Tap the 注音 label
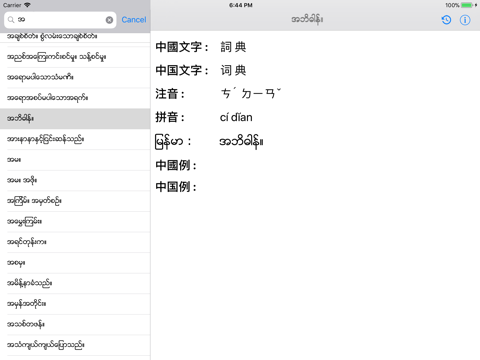 [170, 94]
